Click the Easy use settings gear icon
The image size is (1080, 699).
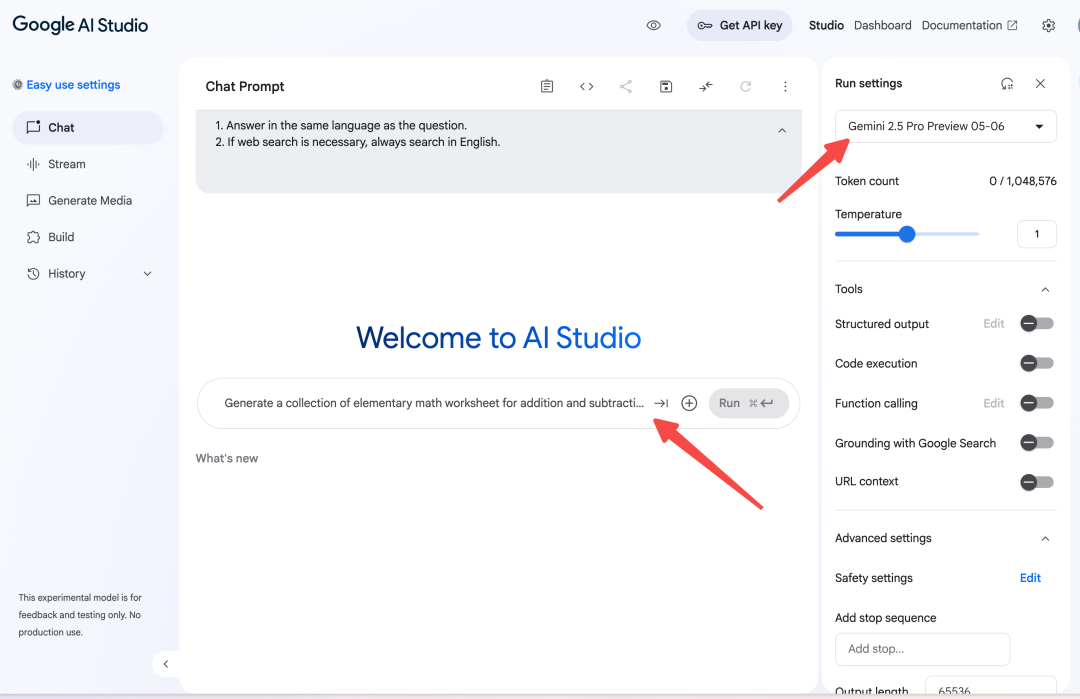click(x=17, y=85)
